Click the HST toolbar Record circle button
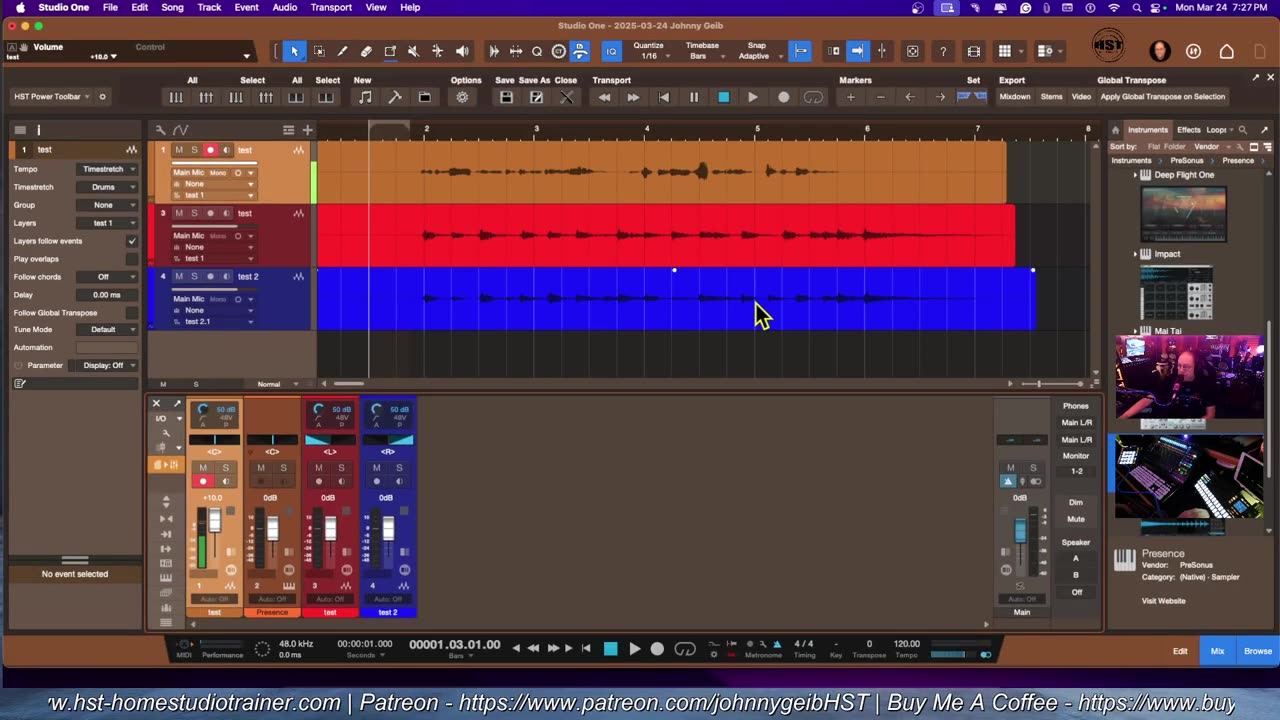Image resolution: width=1280 pixels, height=720 pixels. point(783,97)
